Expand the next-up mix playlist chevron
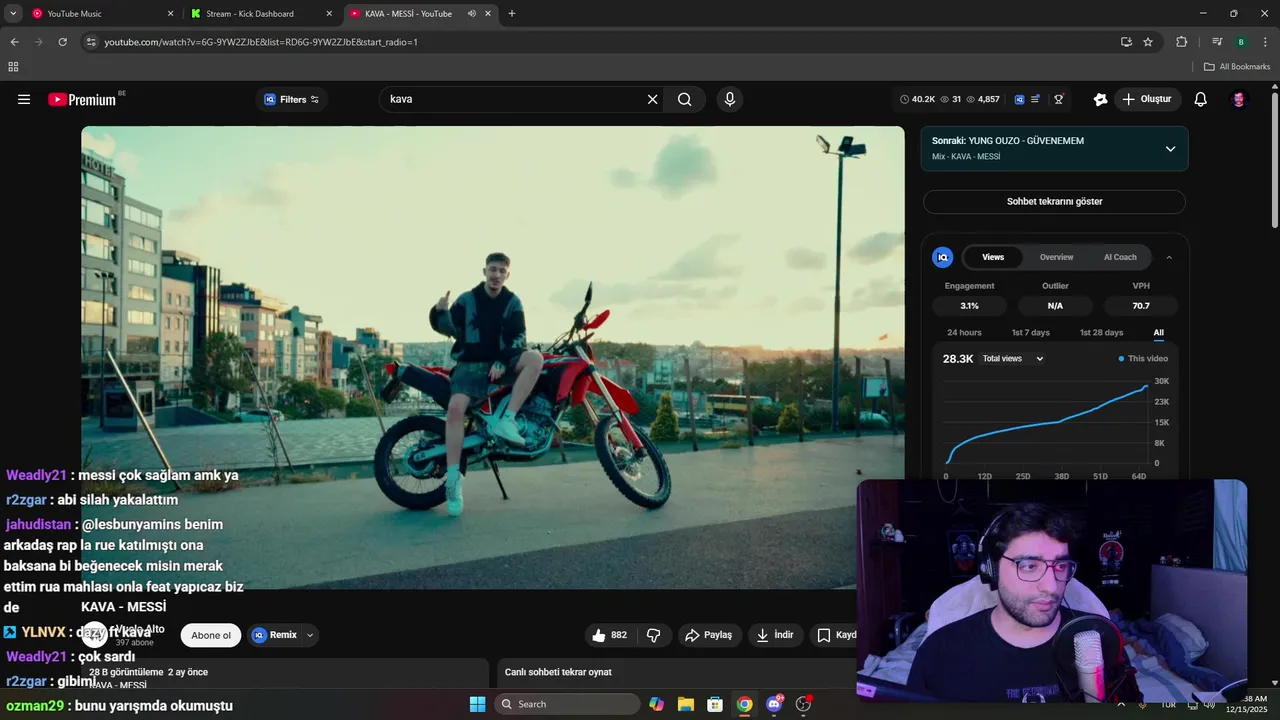Screen dimensions: 1280x720 click(1170, 149)
